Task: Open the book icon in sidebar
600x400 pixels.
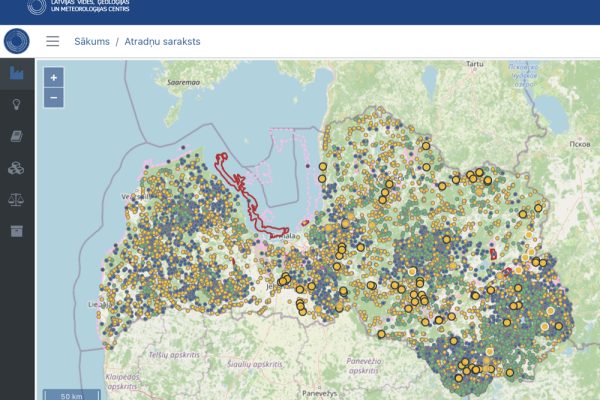Action: tap(16, 136)
